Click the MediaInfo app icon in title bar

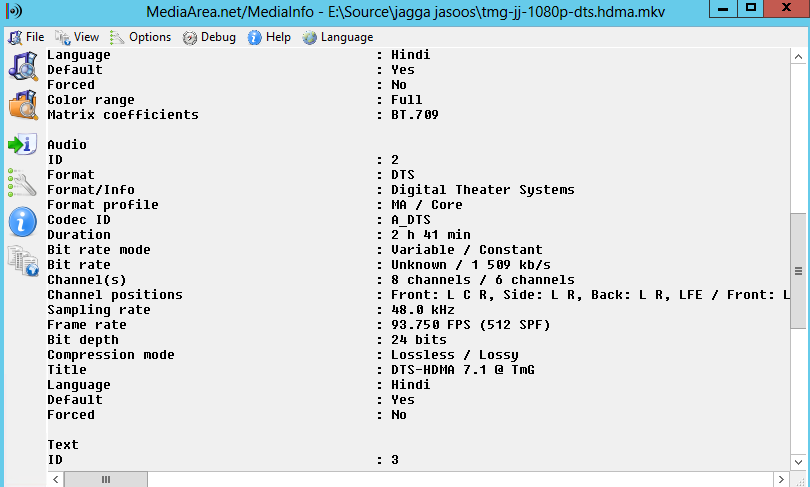click(x=14, y=10)
